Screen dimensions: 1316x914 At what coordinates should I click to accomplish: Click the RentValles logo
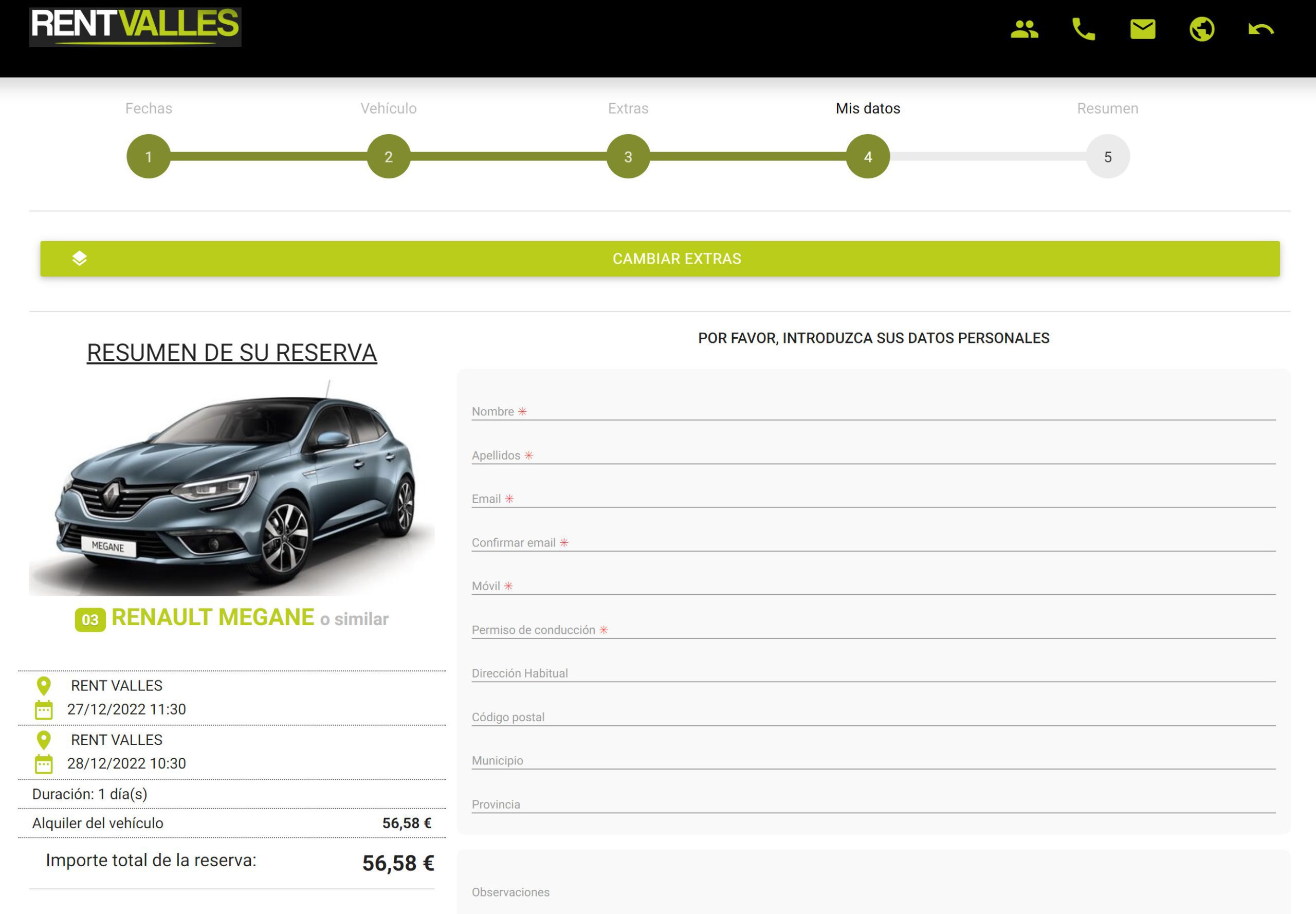(x=135, y=27)
